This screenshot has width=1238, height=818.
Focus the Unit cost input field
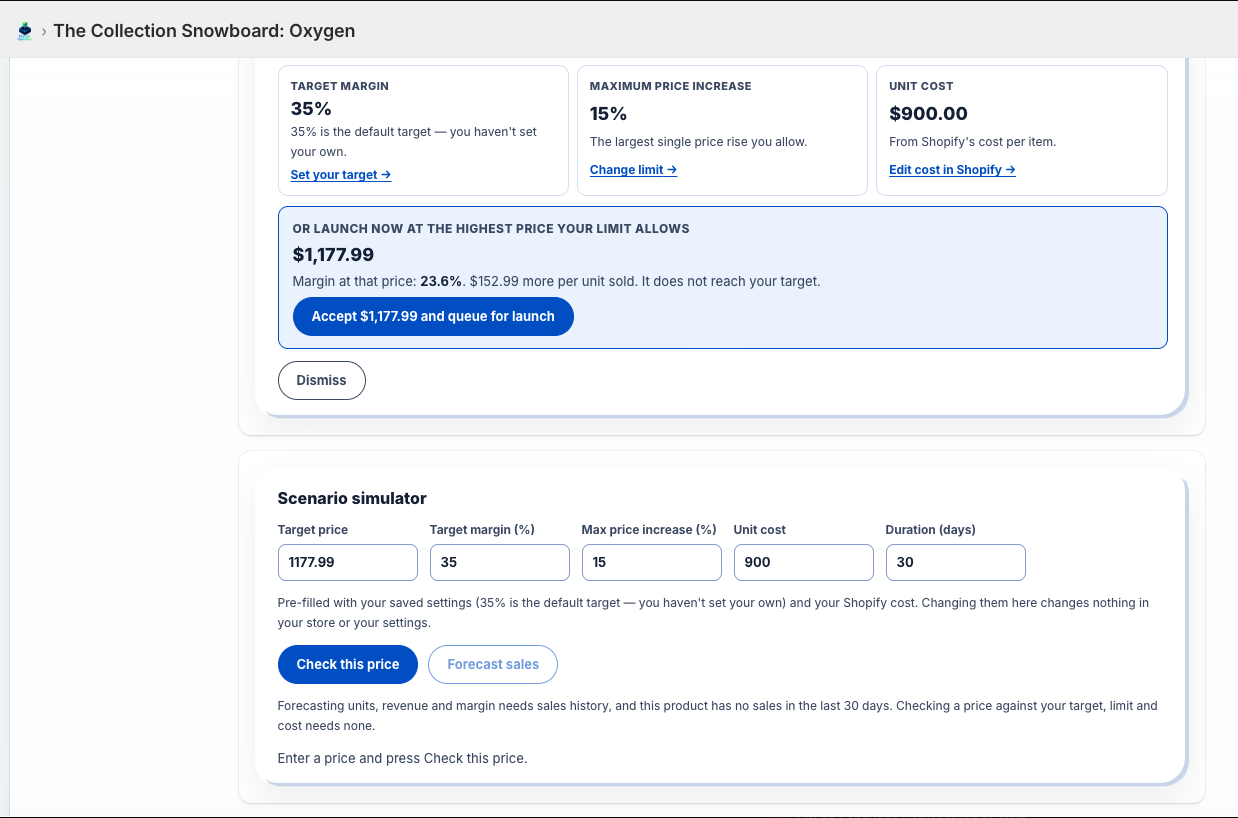(804, 562)
